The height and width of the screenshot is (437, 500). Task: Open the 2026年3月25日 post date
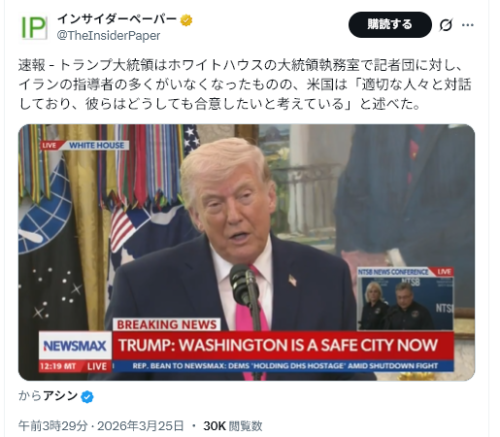pos(140,426)
